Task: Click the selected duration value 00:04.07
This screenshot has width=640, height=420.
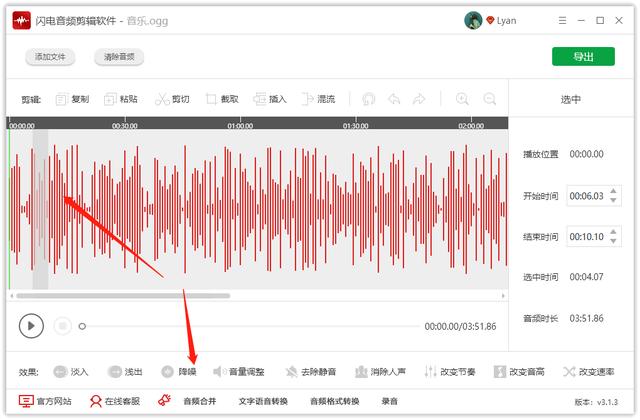Action: point(587,277)
